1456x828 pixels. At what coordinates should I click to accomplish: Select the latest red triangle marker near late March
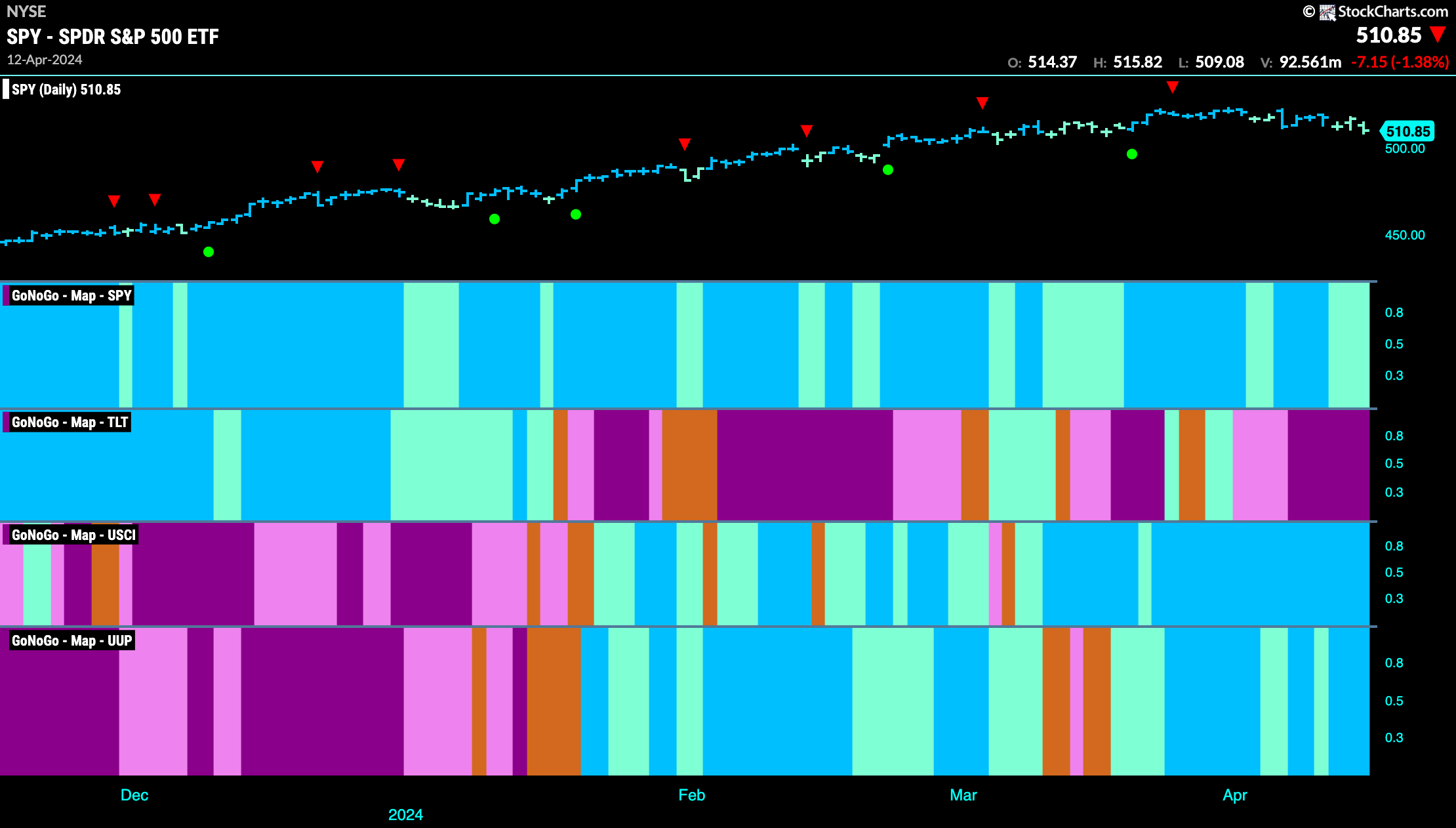coord(1173,87)
